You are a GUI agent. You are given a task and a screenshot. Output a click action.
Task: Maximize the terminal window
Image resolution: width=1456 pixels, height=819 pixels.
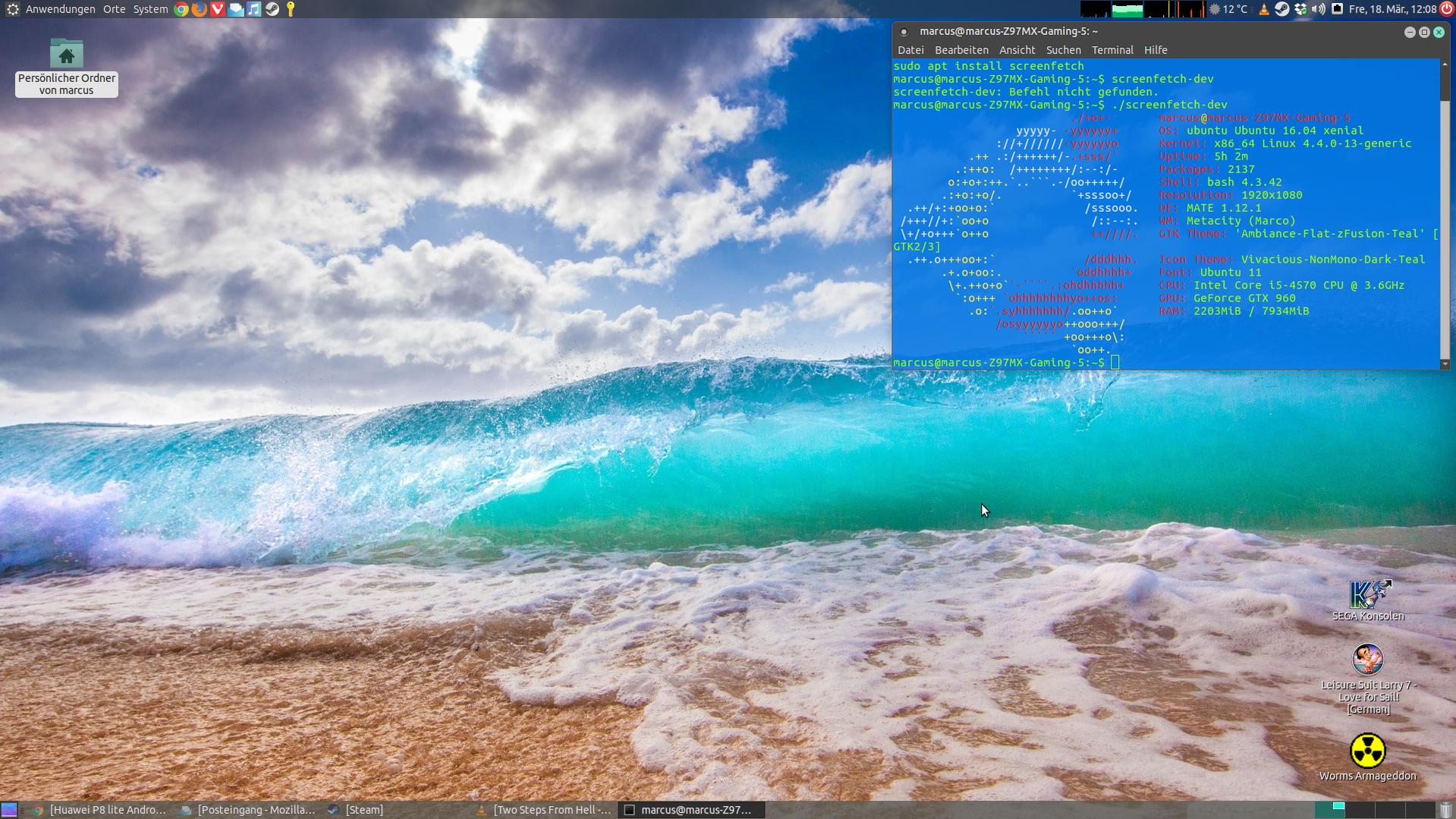(1424, 32)
